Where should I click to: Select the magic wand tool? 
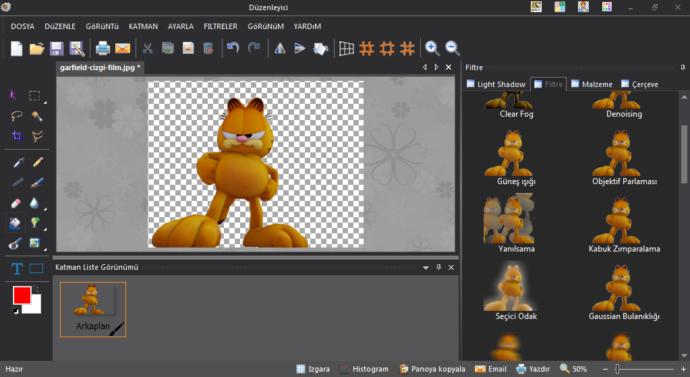point(37,116)
